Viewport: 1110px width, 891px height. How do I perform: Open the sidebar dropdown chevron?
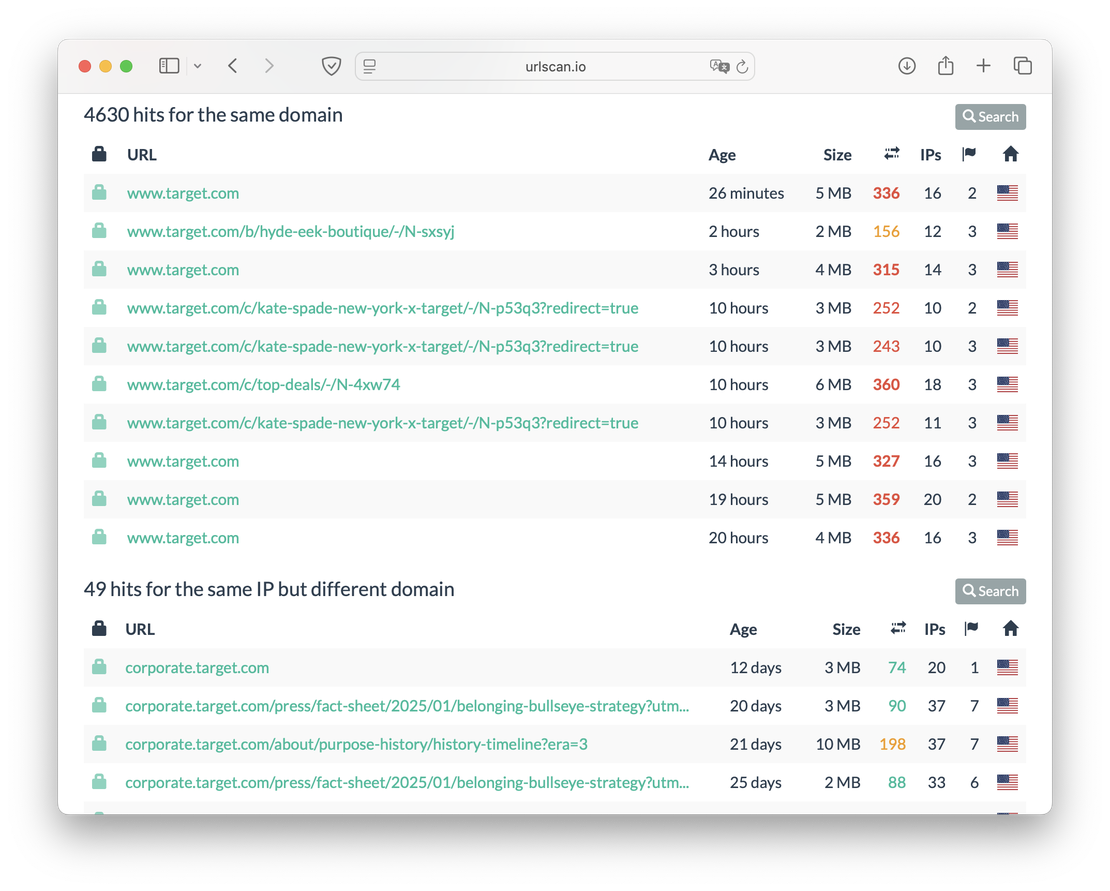[197, 66]
